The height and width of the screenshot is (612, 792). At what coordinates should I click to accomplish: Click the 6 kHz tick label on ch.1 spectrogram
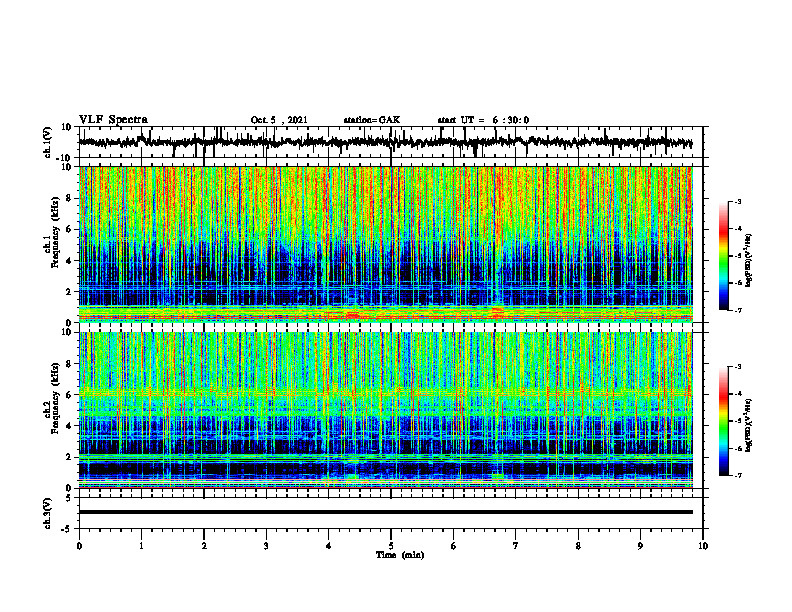(x=69, y=229)
